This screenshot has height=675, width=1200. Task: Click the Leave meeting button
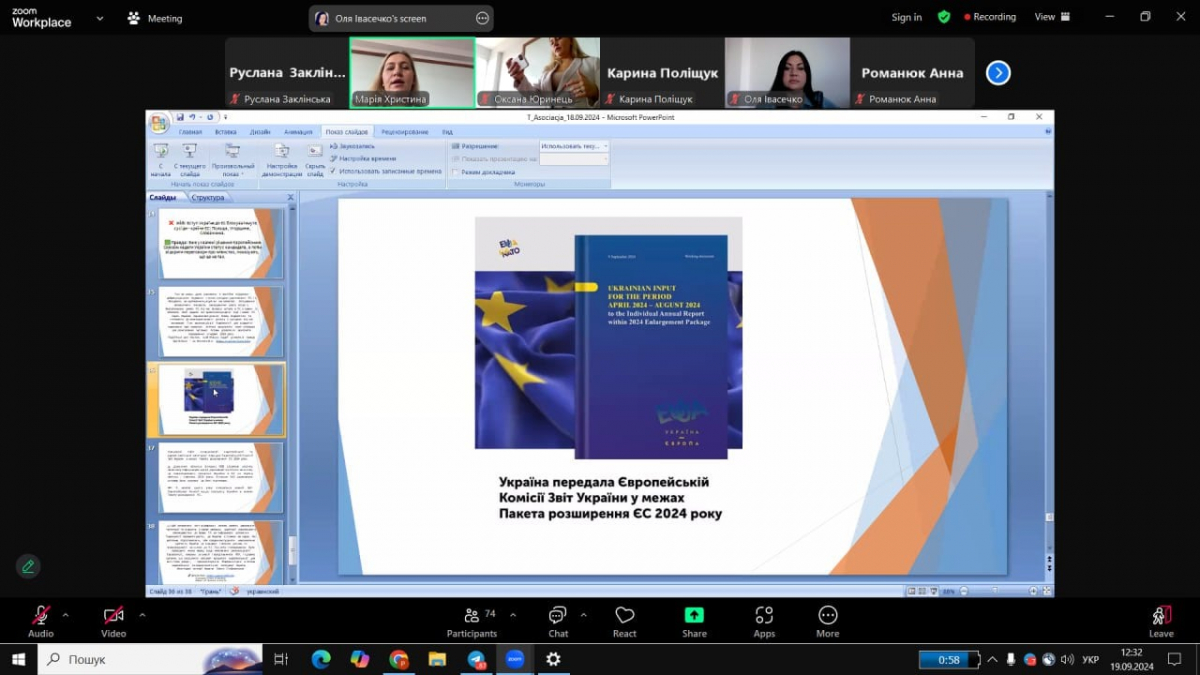tap(1161, 620)
